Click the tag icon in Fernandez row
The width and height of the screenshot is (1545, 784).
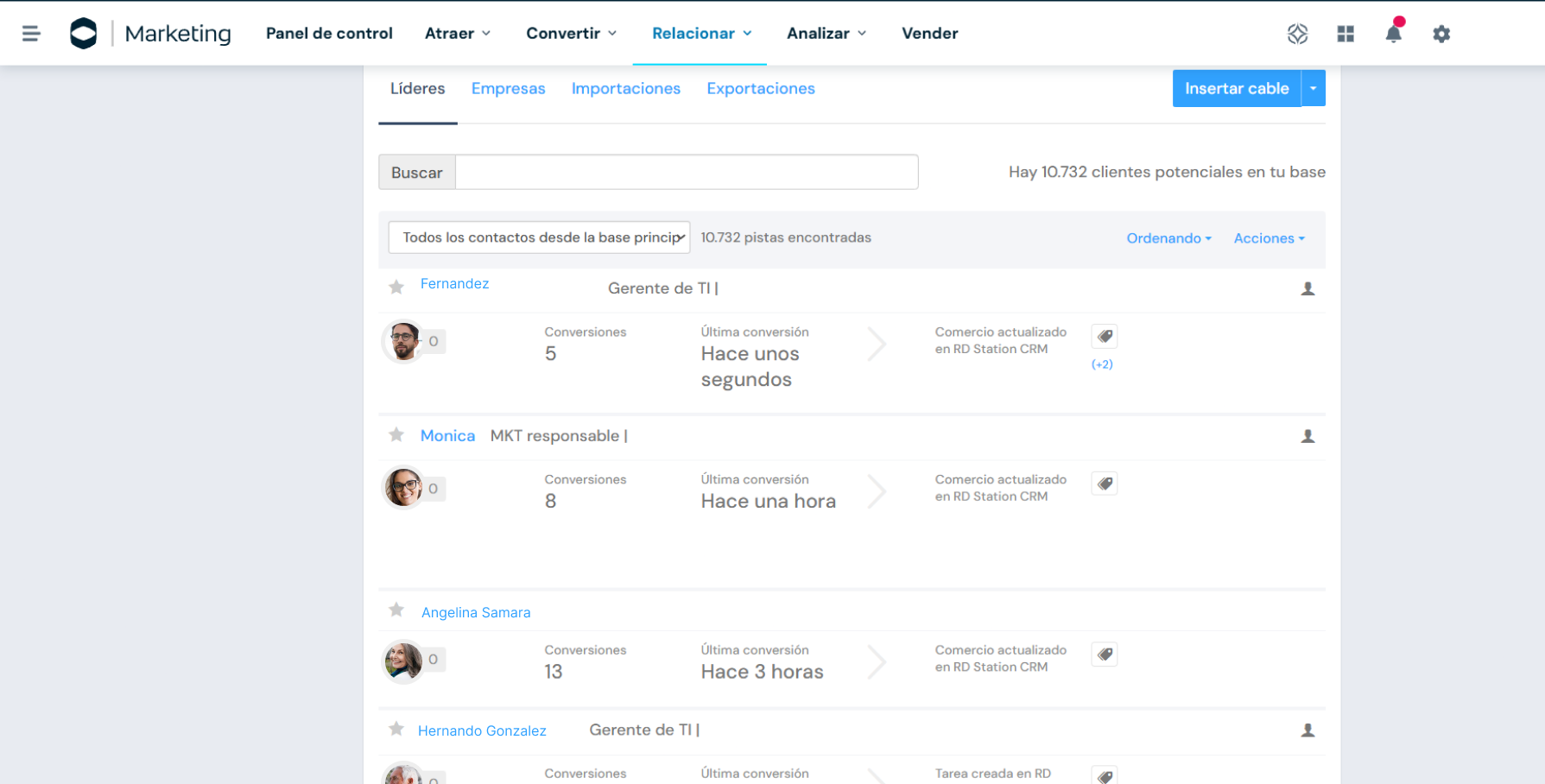click(1105, 336)
